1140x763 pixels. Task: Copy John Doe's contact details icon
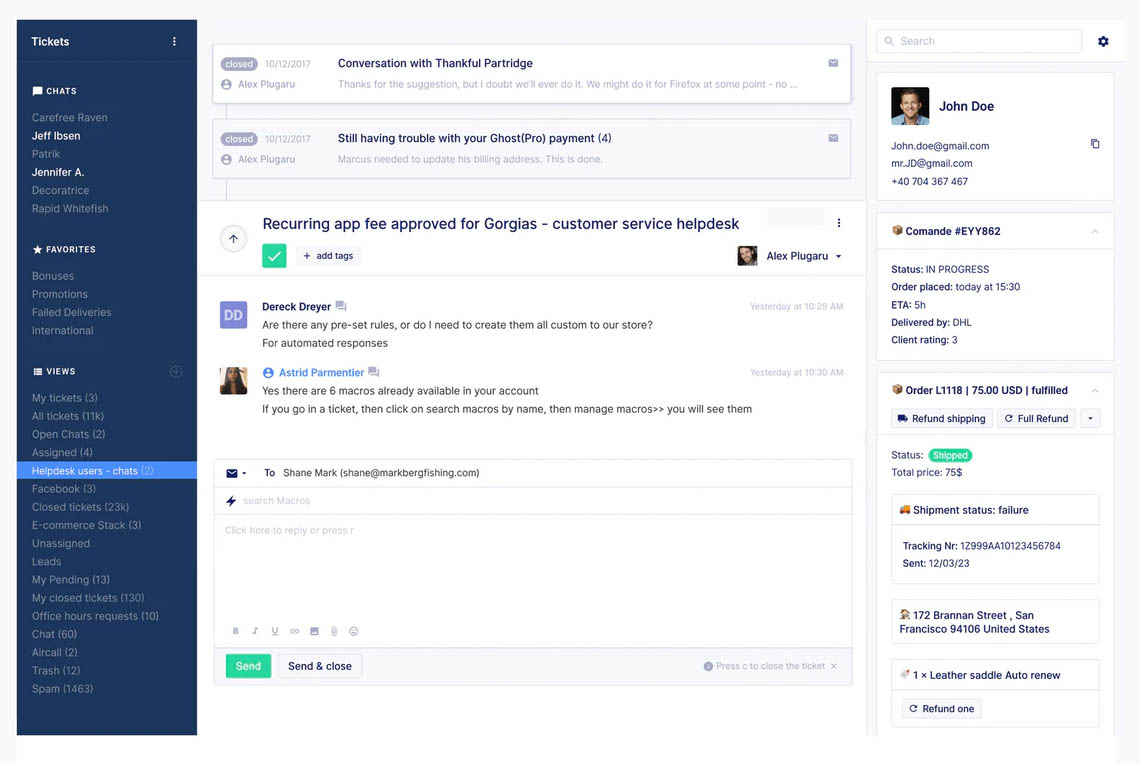(1096, 143)
